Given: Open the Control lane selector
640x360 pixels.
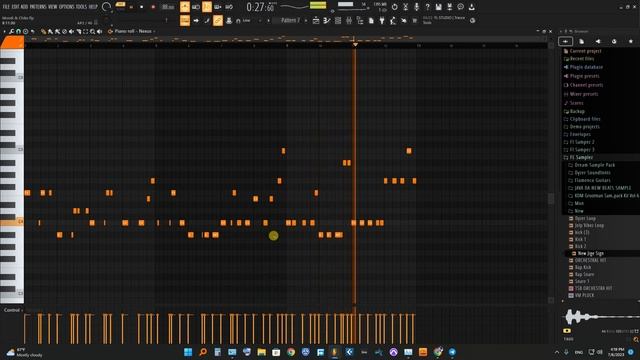Looking at the screenshot, I should tap(12, 310).
